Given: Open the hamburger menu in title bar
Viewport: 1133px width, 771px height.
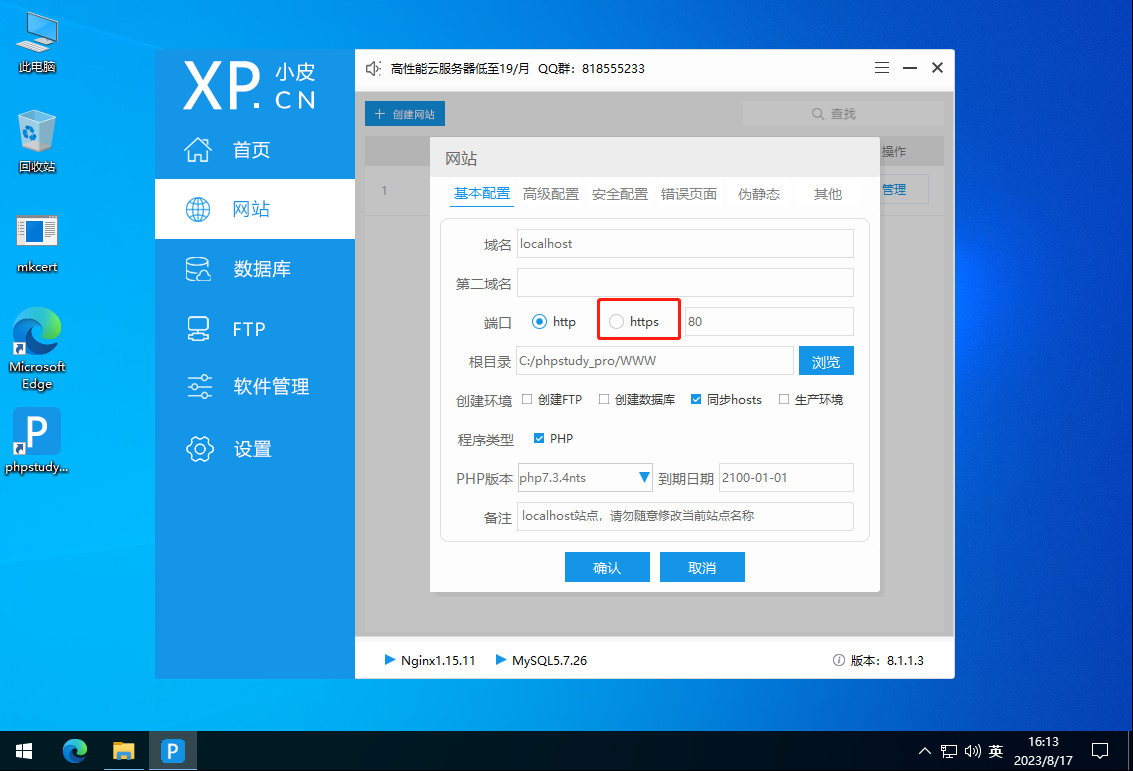Looking at the screenshot, I should point(882,68).
